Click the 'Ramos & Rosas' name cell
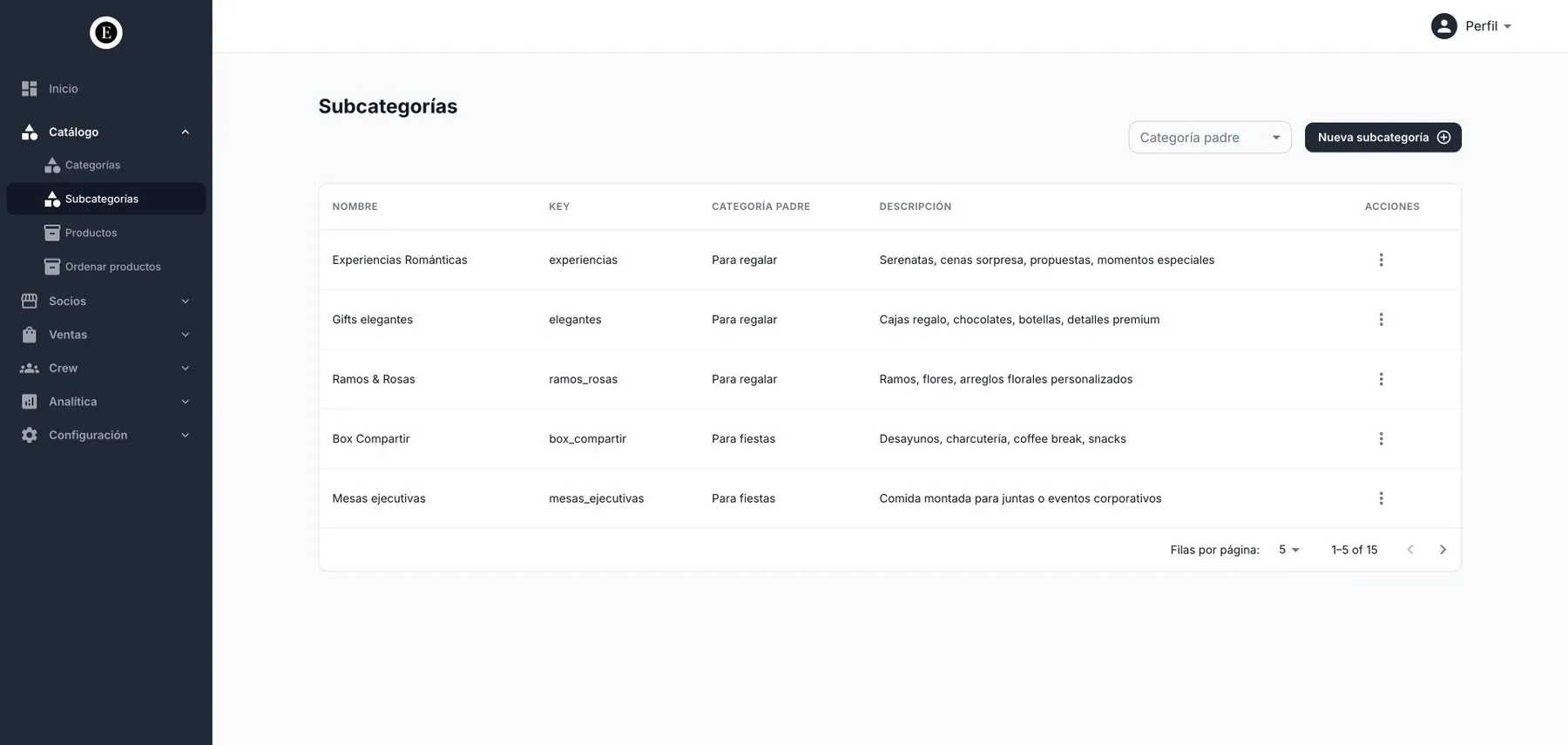Image resolution: width=1568 pixels, height=745 pixels. pos(374,379)
